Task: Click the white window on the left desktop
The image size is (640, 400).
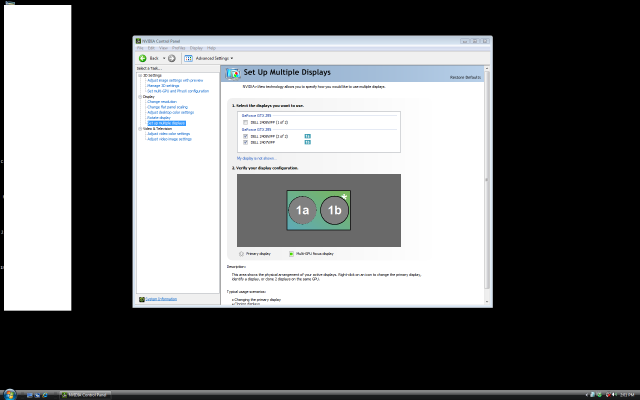Action: point(38,158)
